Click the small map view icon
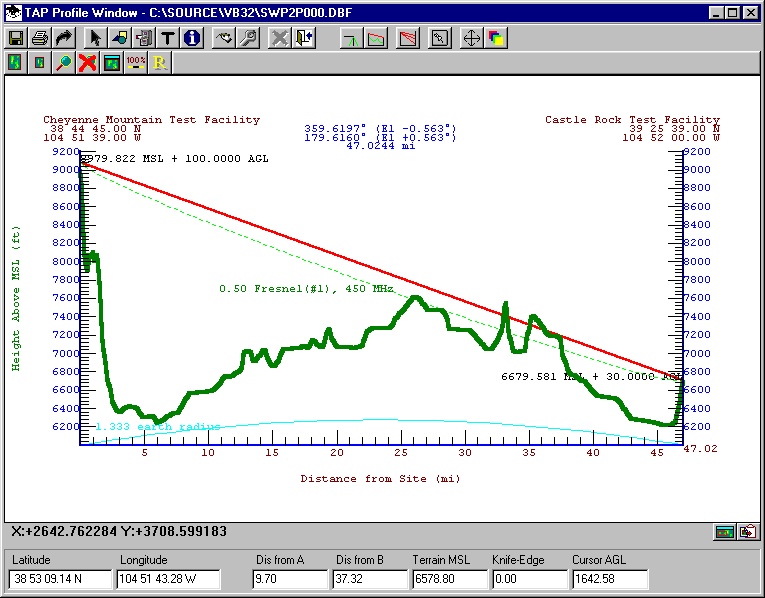 (40, 62)
